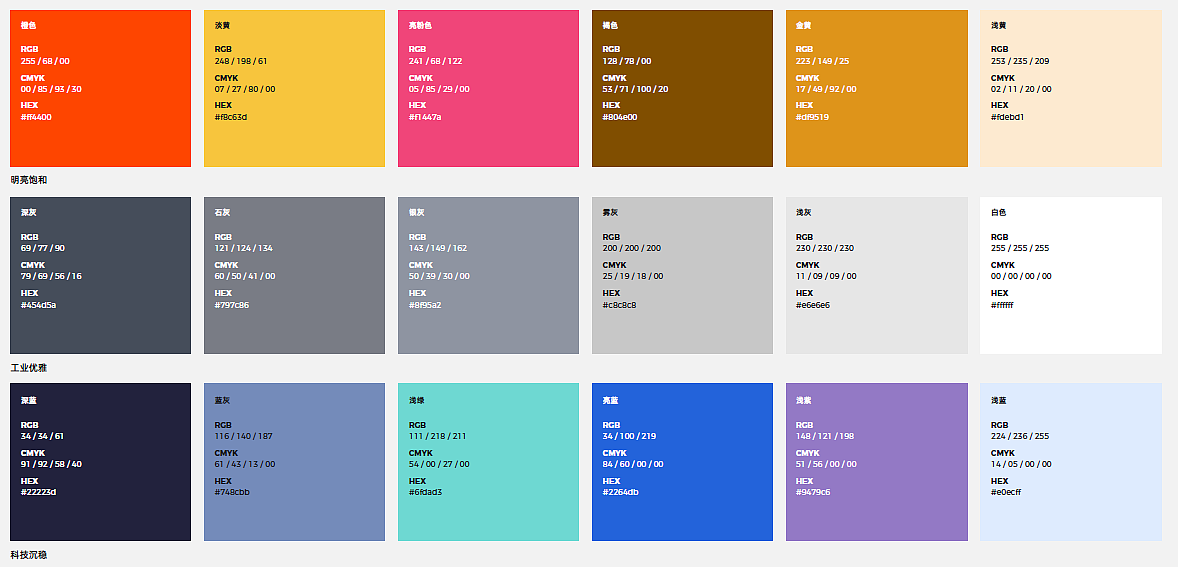
Task: Click the 浅蓝 pale blue swatch
Action: tap(1071, 462)
